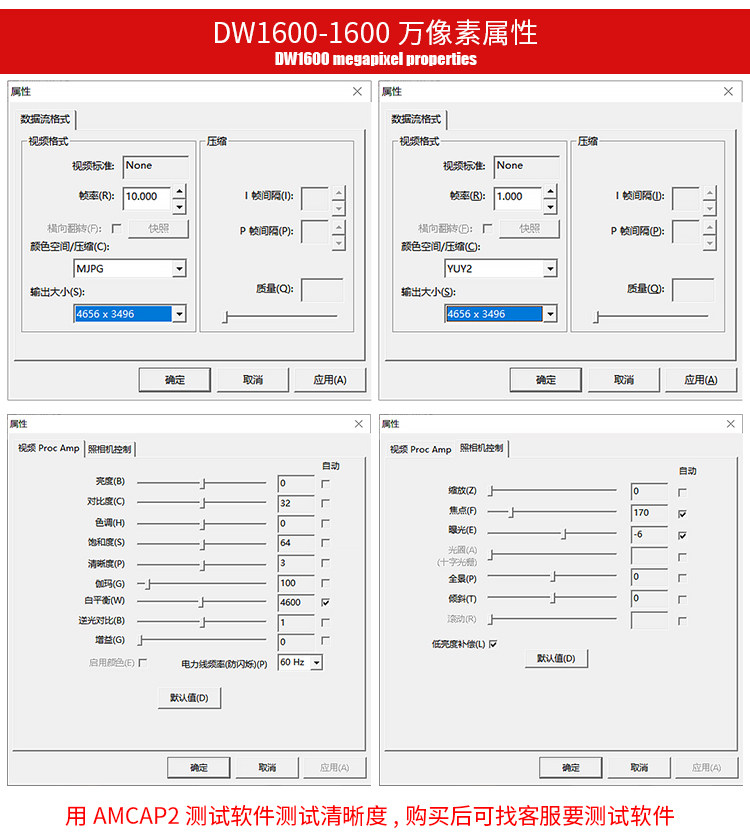Click 应用(A) in the MJPG format dialog
This screenshot has width=750, height=840.
[330, 380]
